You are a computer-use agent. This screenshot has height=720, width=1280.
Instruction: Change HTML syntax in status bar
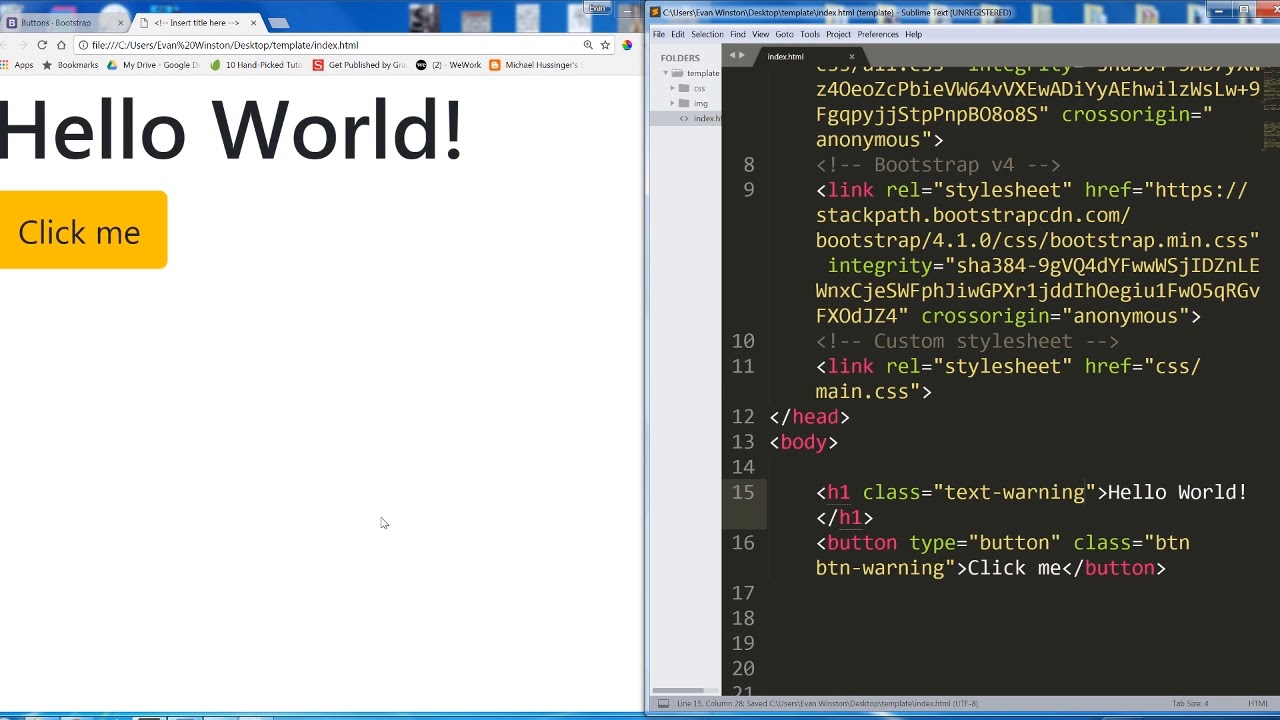click(1258, 704)
